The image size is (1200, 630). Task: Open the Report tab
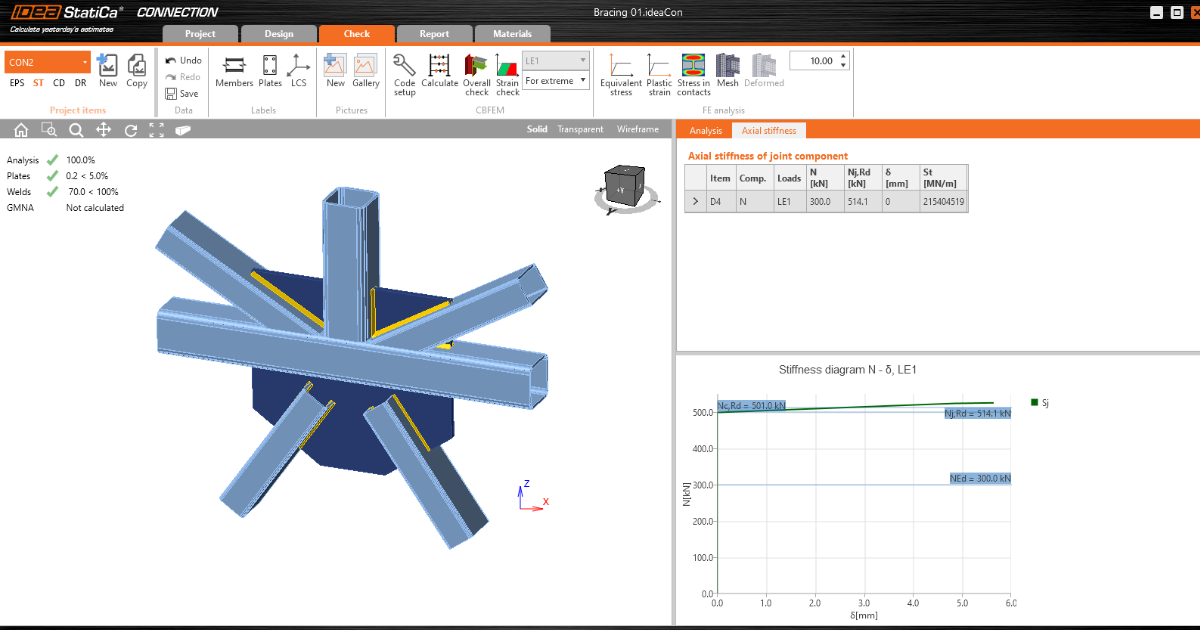tap(434, 34)
